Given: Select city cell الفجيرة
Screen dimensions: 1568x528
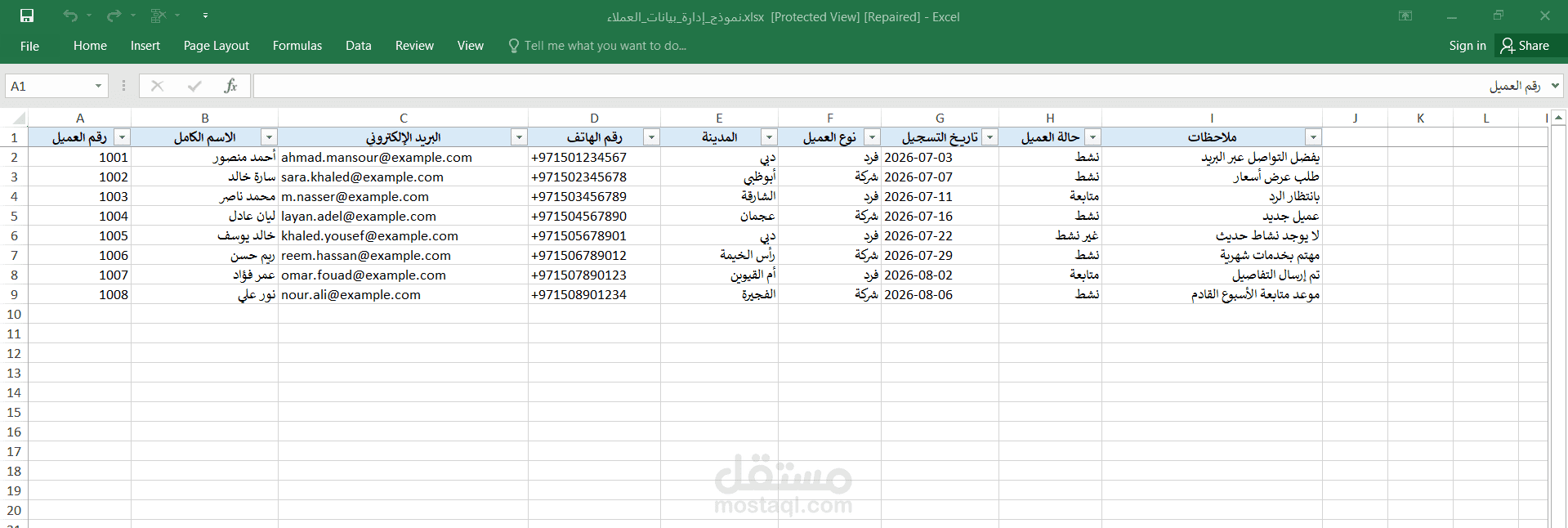Looking at the screenshot, I should (x=720, y=294).
